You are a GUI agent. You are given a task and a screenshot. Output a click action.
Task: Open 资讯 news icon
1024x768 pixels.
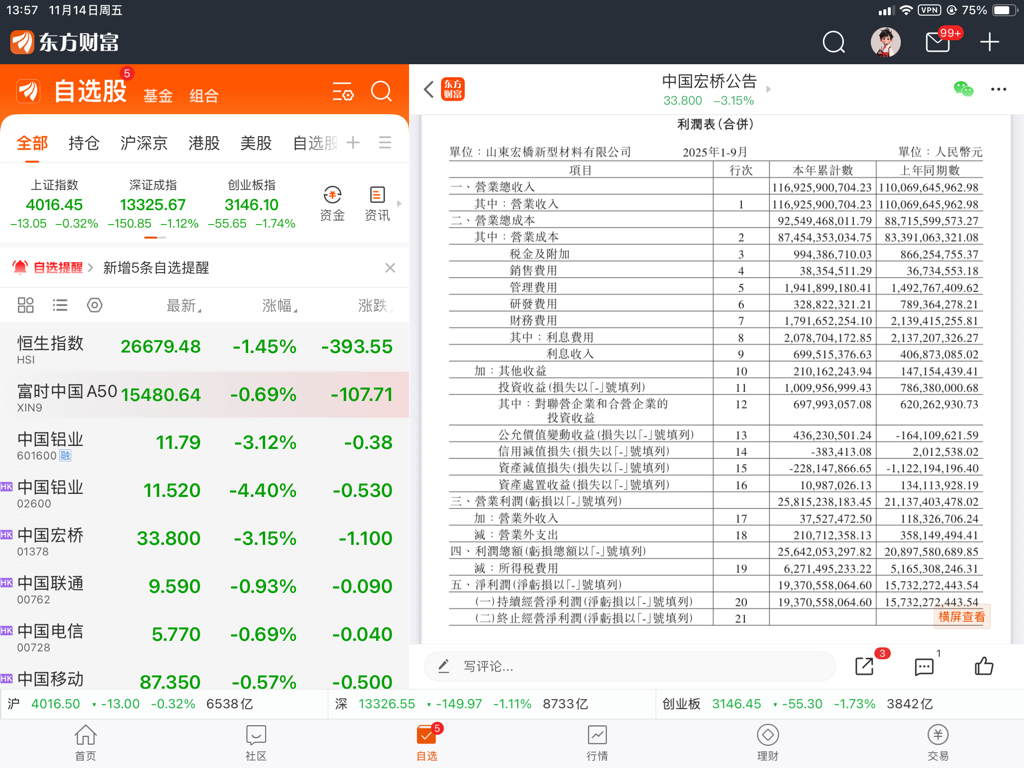click(x=377, y=204)
